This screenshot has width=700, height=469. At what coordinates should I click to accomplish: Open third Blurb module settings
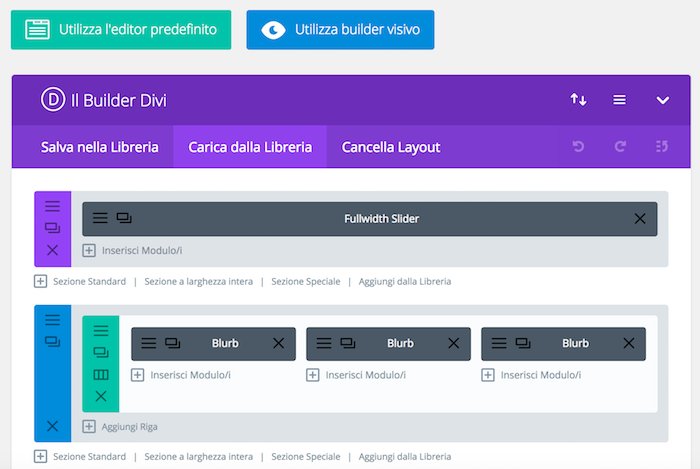(x=499, y=343)
